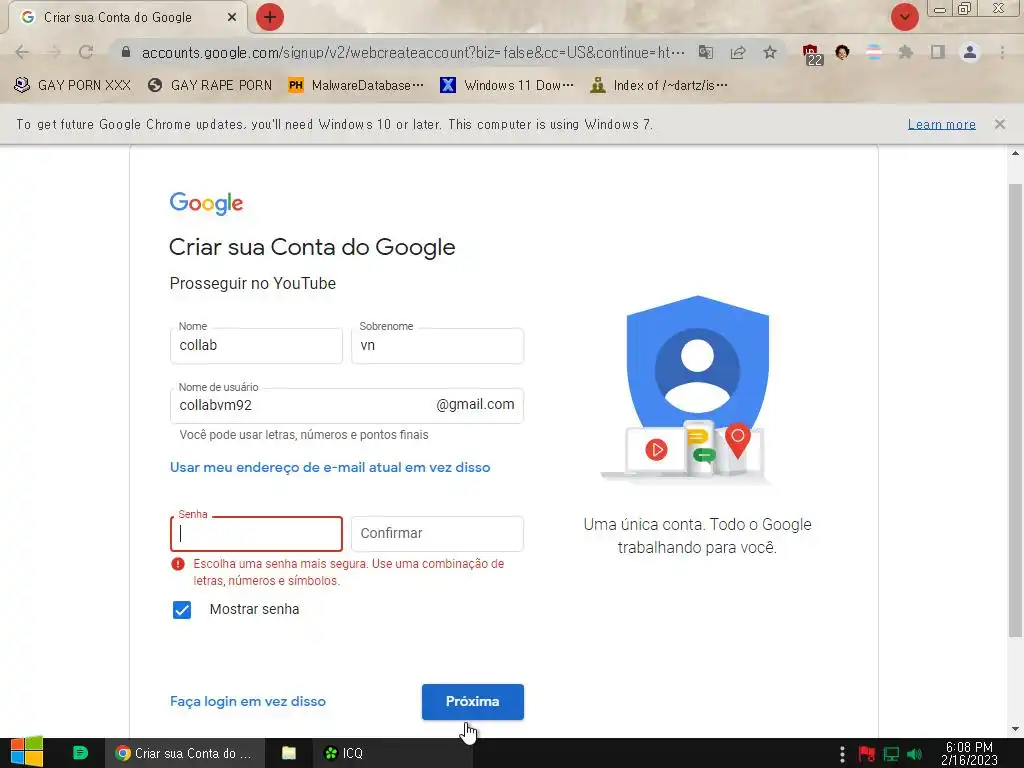The image size is (1024, 768).
Task: Open a new tab with the red plus button
Action: click(270, 17)
